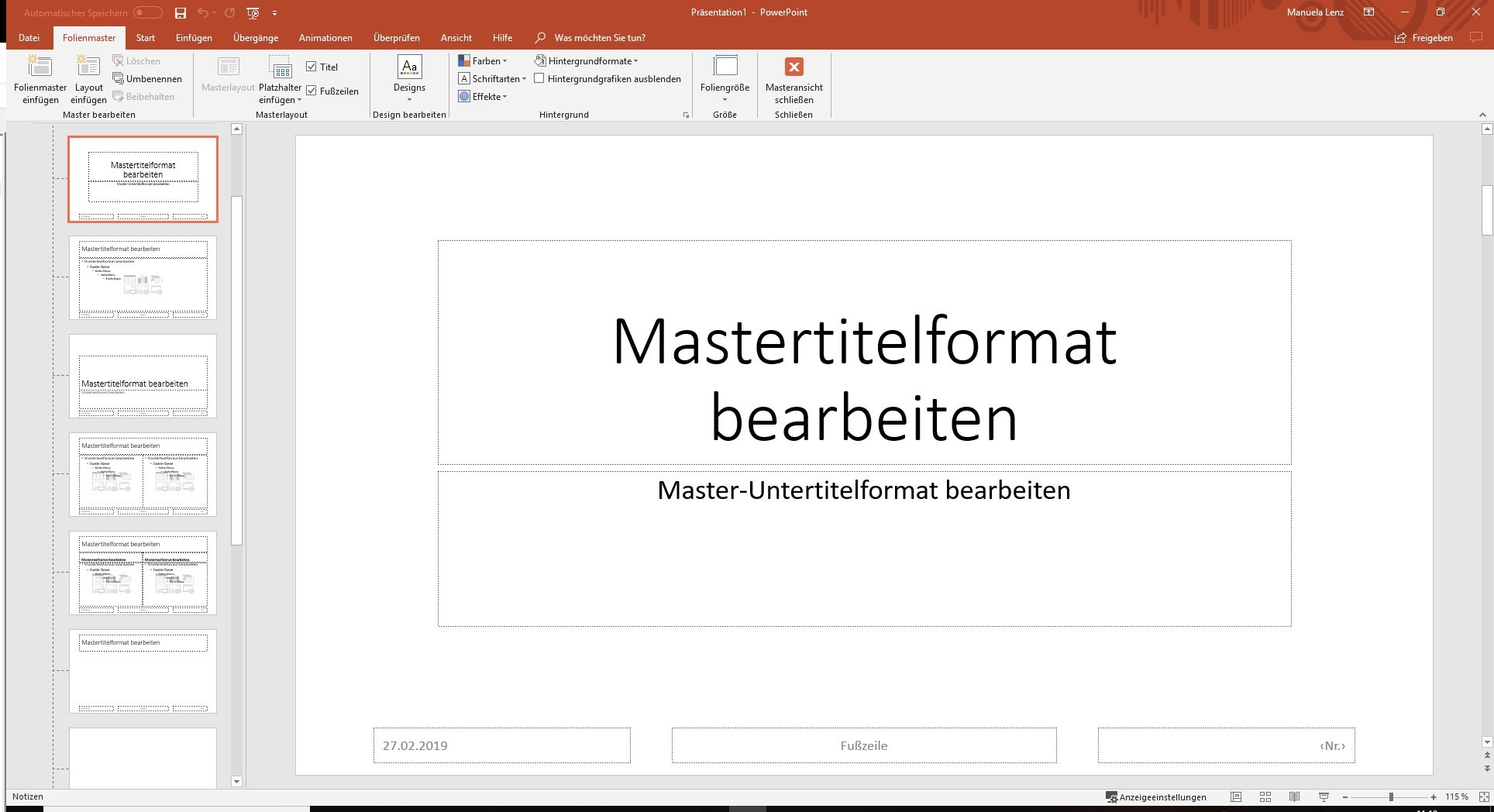Uncheck the Titel checkbox
Screen dimensions: 1494x812
click(312, 67)
